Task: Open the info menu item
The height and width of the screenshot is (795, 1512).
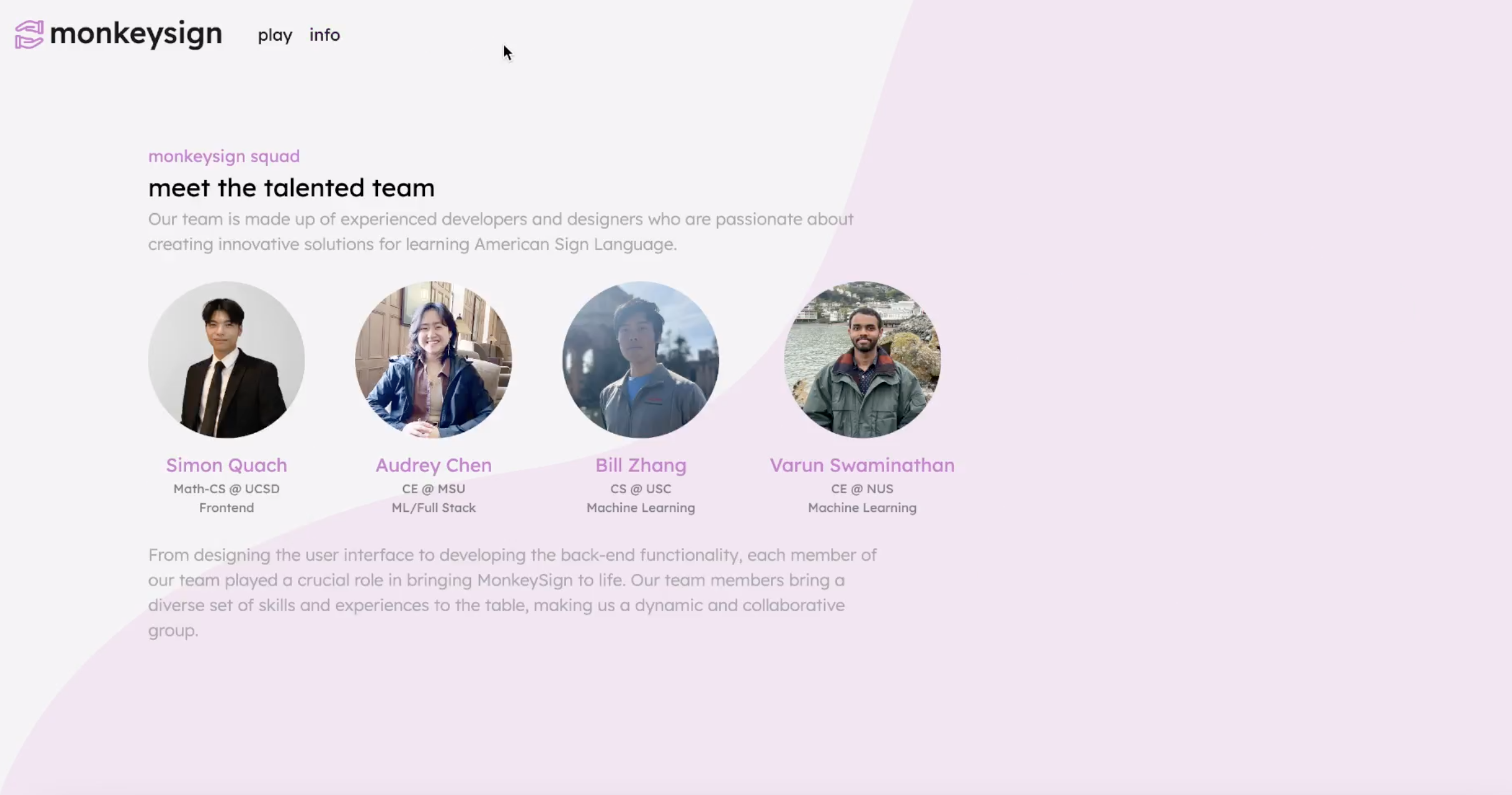Action: (324, 35)
